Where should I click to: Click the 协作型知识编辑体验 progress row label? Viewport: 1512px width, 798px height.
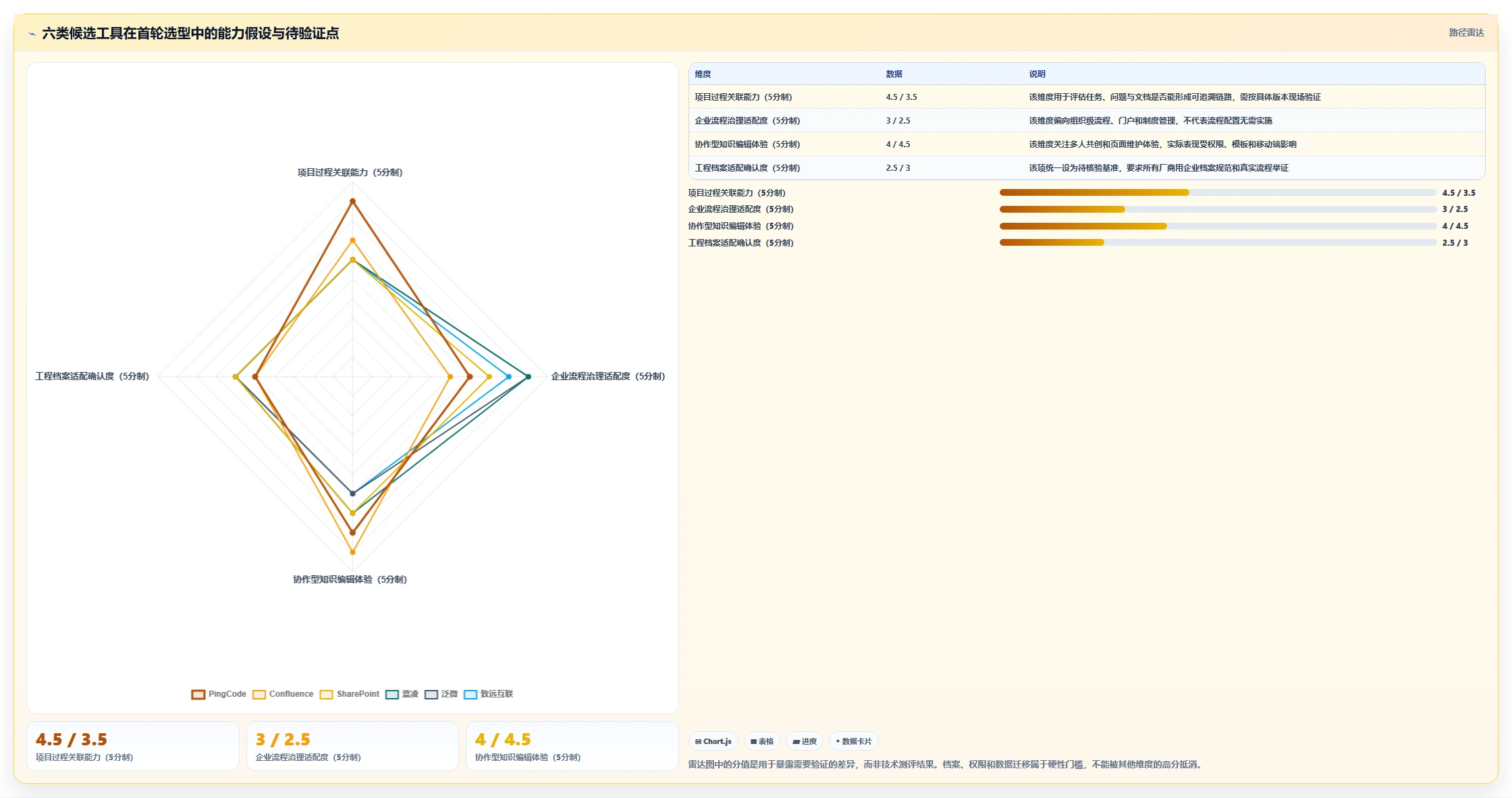point(740,226)
